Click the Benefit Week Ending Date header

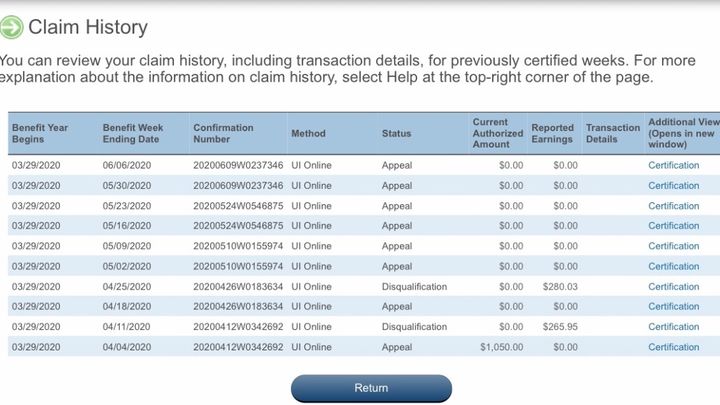click(x=133, y=133)
